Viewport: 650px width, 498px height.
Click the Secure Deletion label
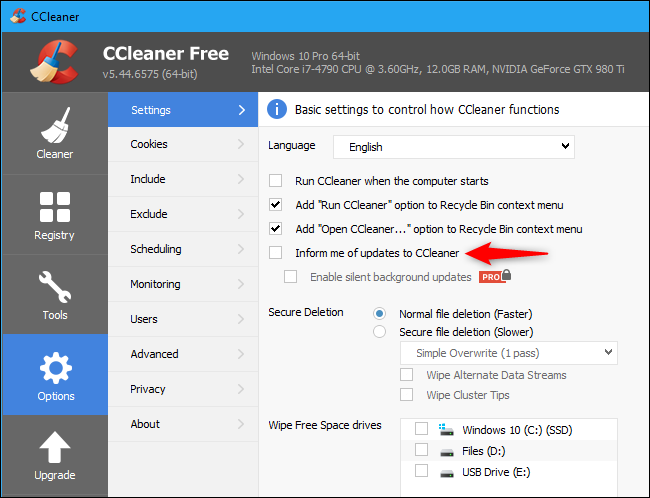(306, 312)
